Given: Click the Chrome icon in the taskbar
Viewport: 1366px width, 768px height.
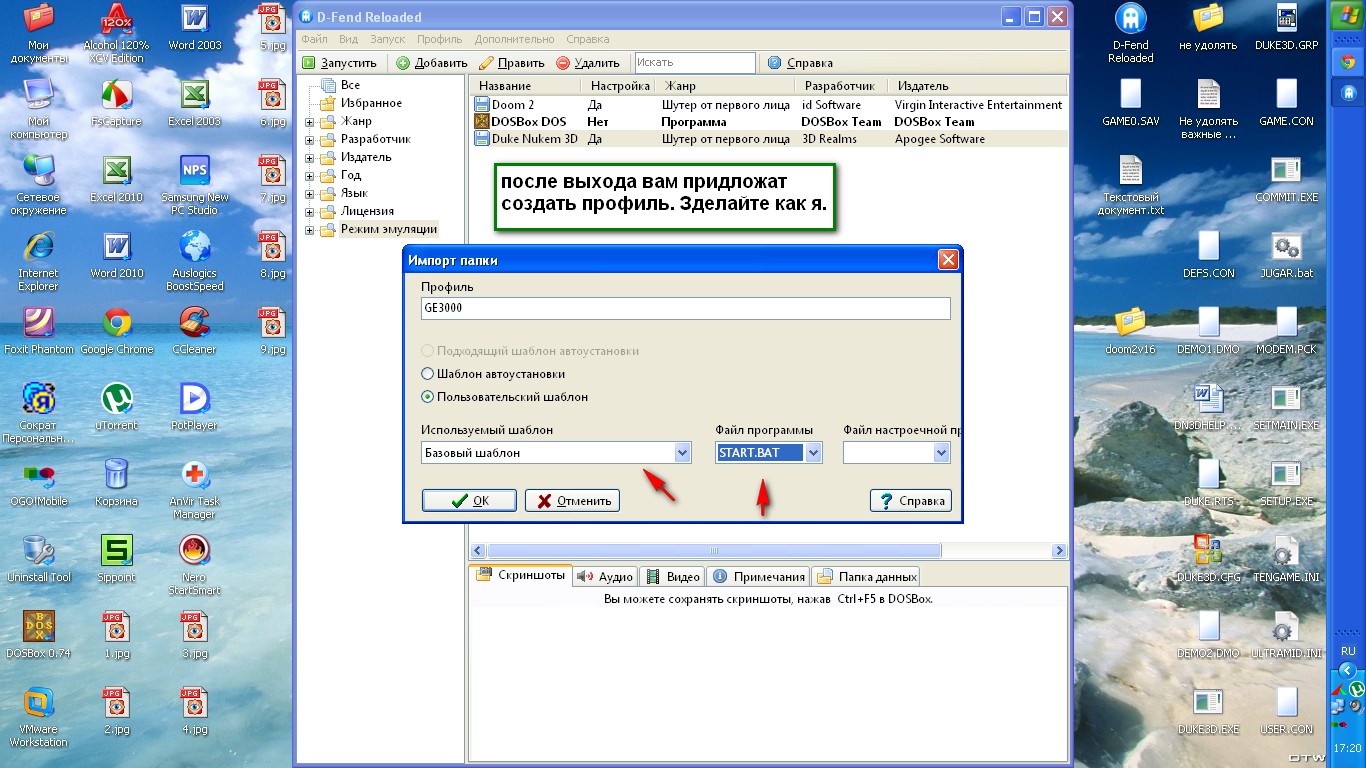Looking at the screenshot, I should click(x=1347, y=62).
